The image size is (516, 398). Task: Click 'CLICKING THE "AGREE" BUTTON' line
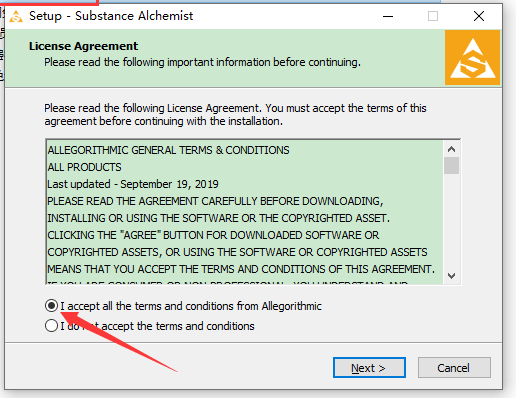pyautogui.click(x=213, y=235)
